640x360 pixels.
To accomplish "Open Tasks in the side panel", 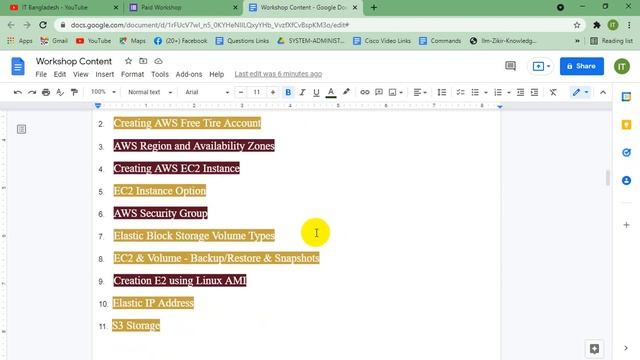I will (x=626, y=153).
